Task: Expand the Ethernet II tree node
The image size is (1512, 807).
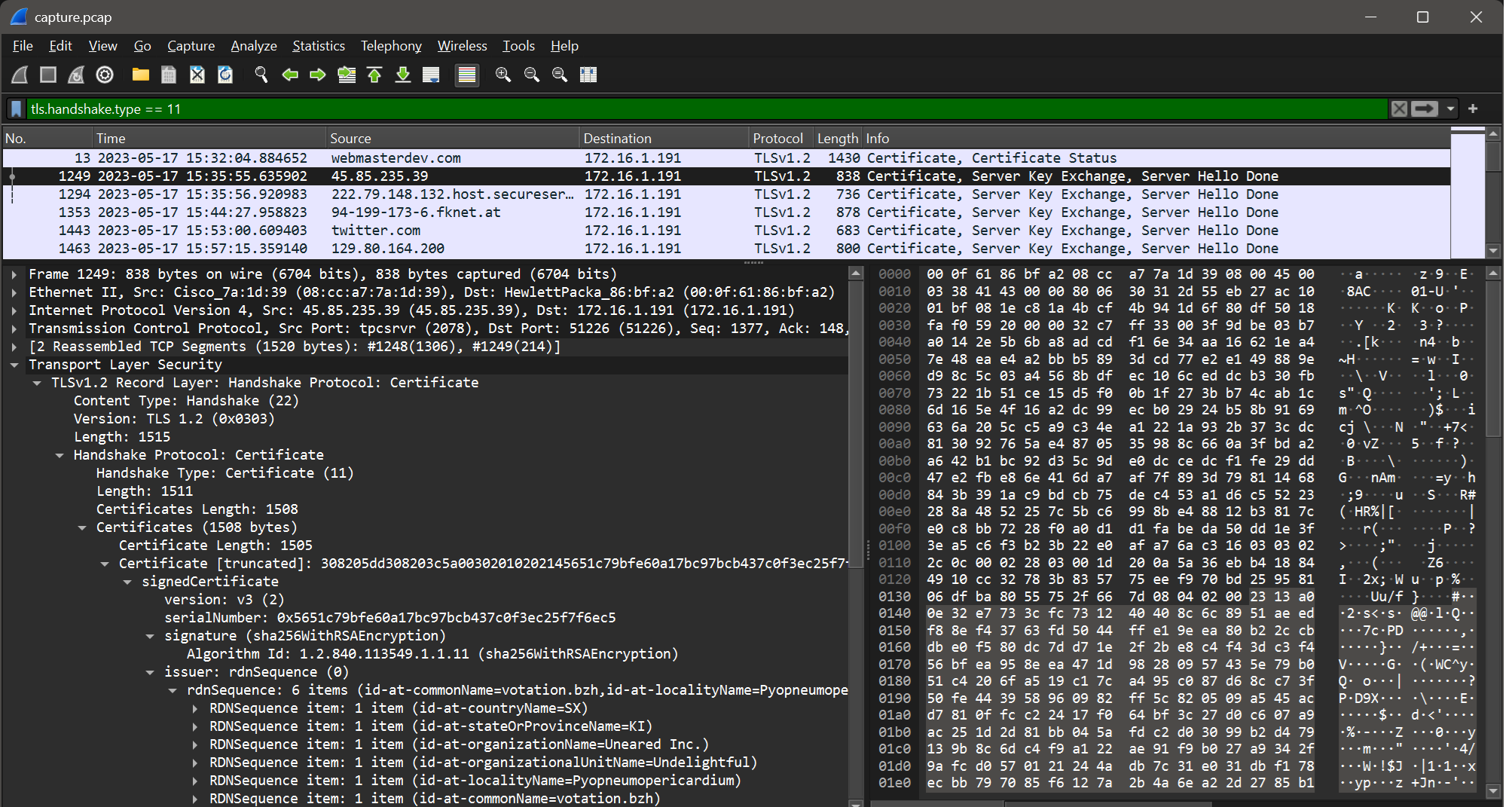Action: (x=14, y=292)
